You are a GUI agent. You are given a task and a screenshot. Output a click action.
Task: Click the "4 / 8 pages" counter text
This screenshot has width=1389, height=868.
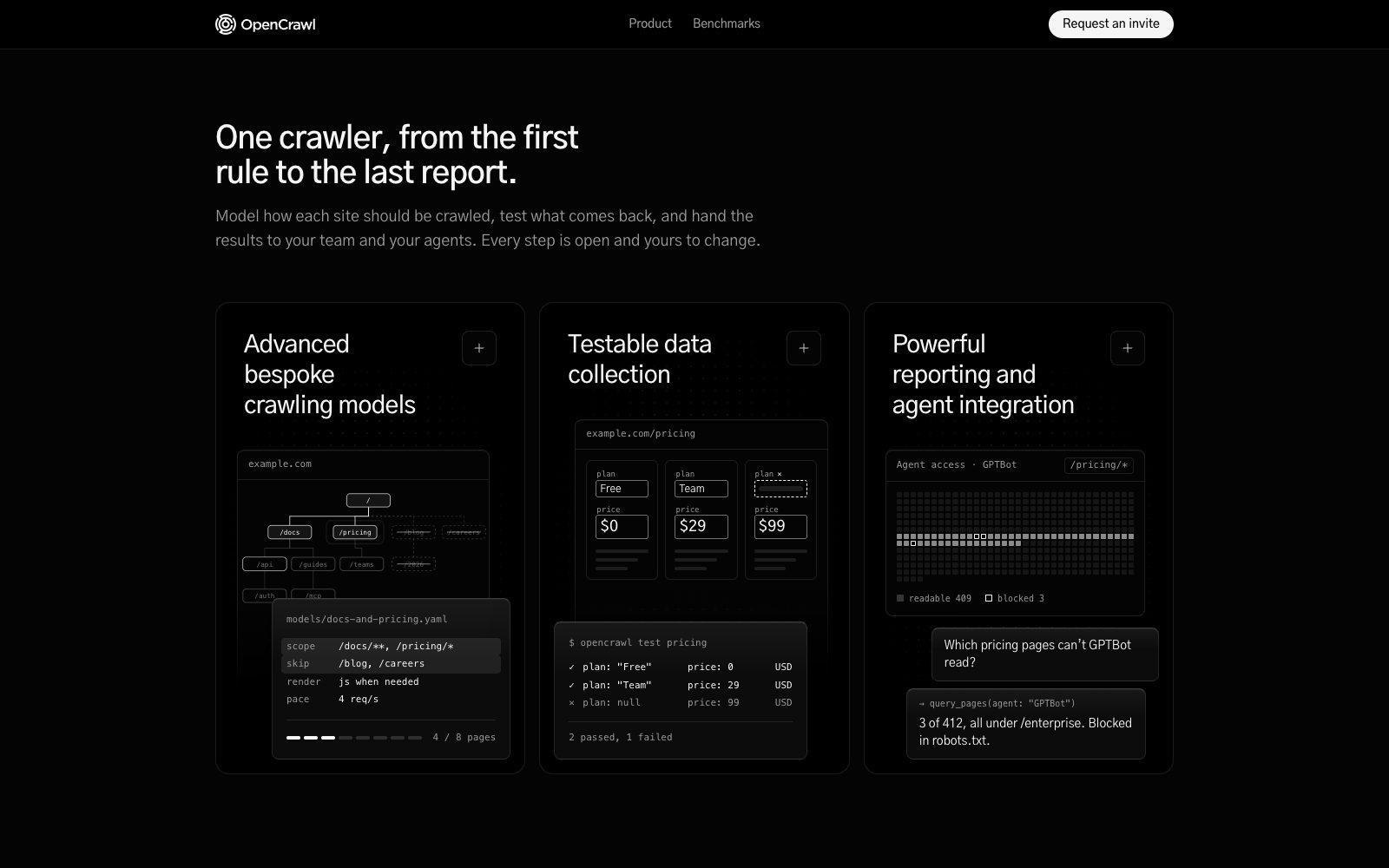(x=464, y=737)
